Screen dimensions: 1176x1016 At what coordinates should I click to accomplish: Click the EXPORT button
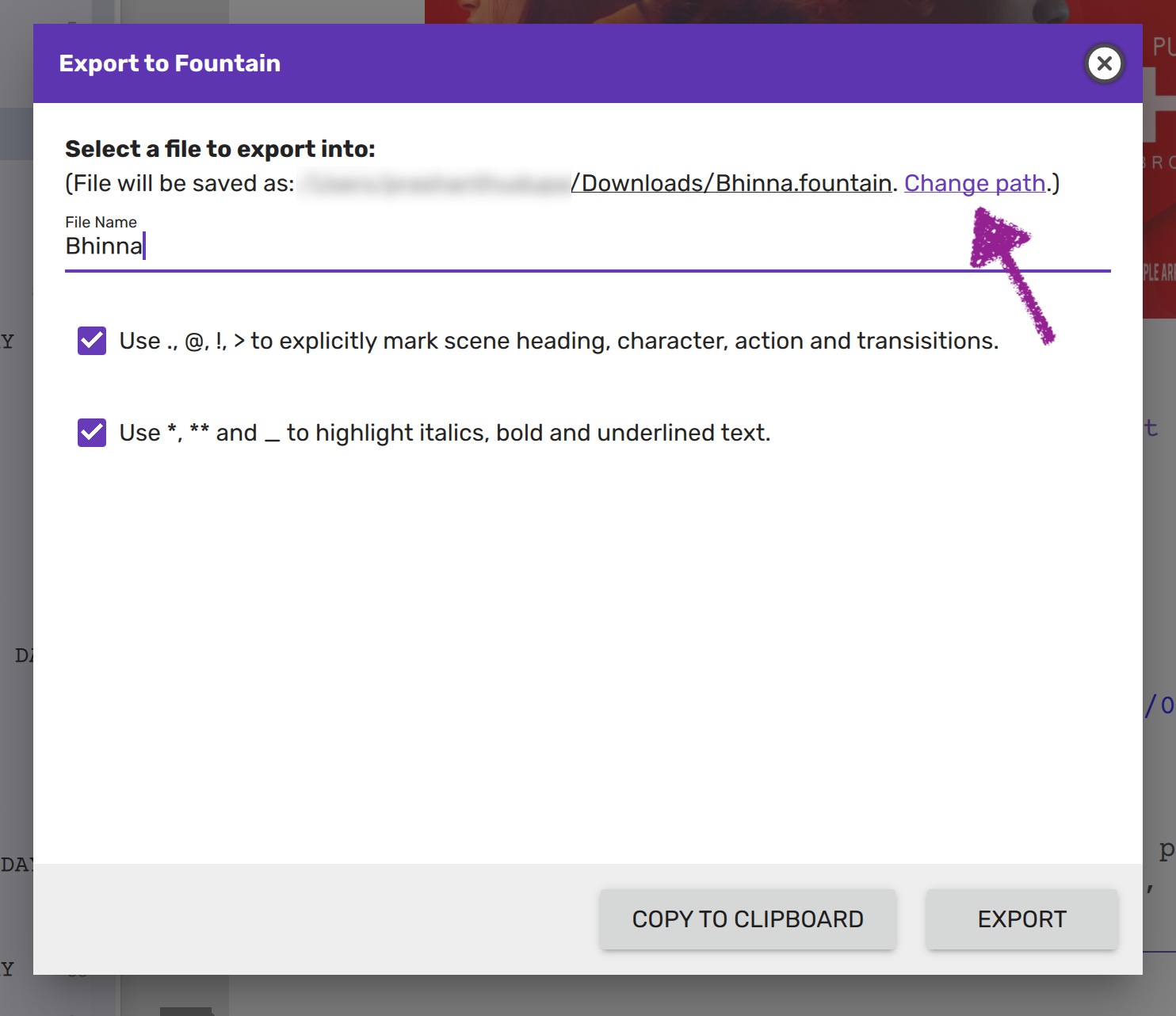pos(1021,919)
